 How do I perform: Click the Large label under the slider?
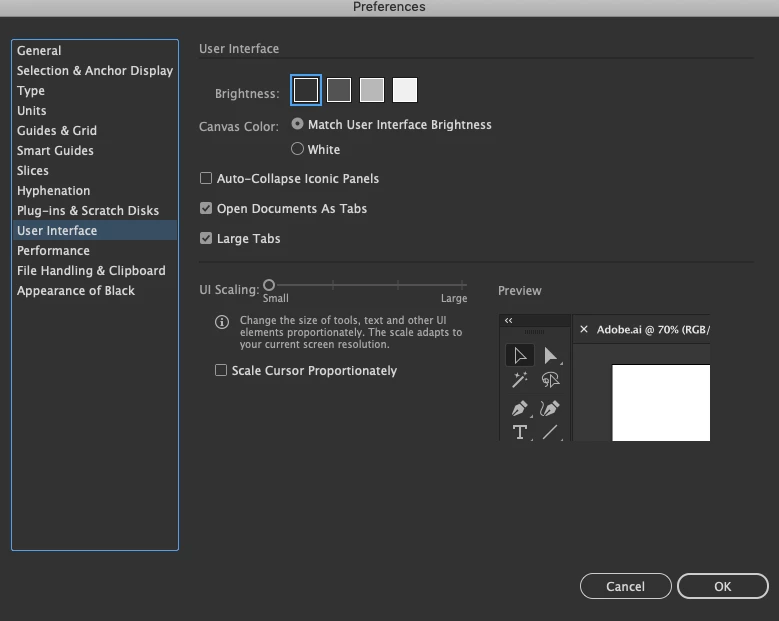454,299
